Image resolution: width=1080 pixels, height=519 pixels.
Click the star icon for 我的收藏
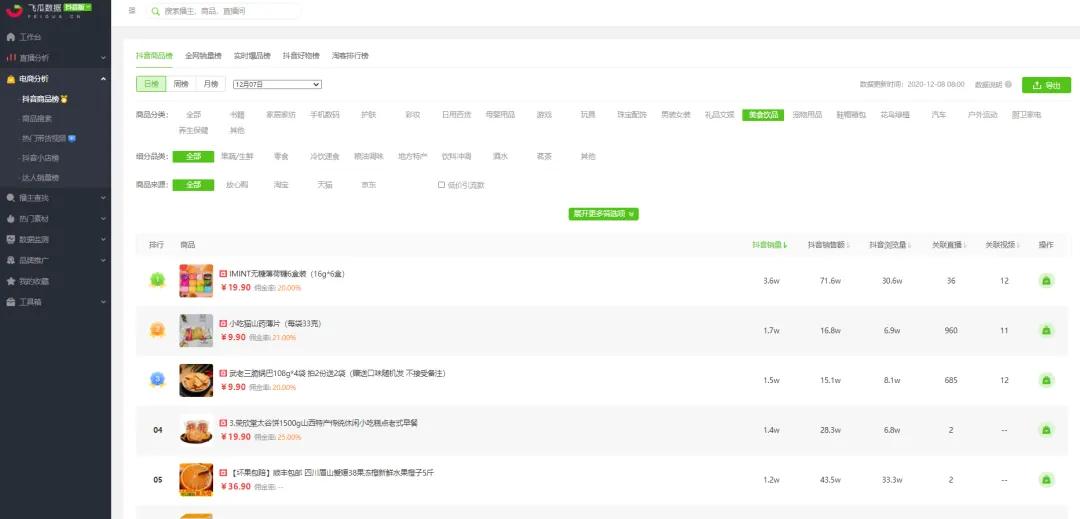click(x=10, y=282)
